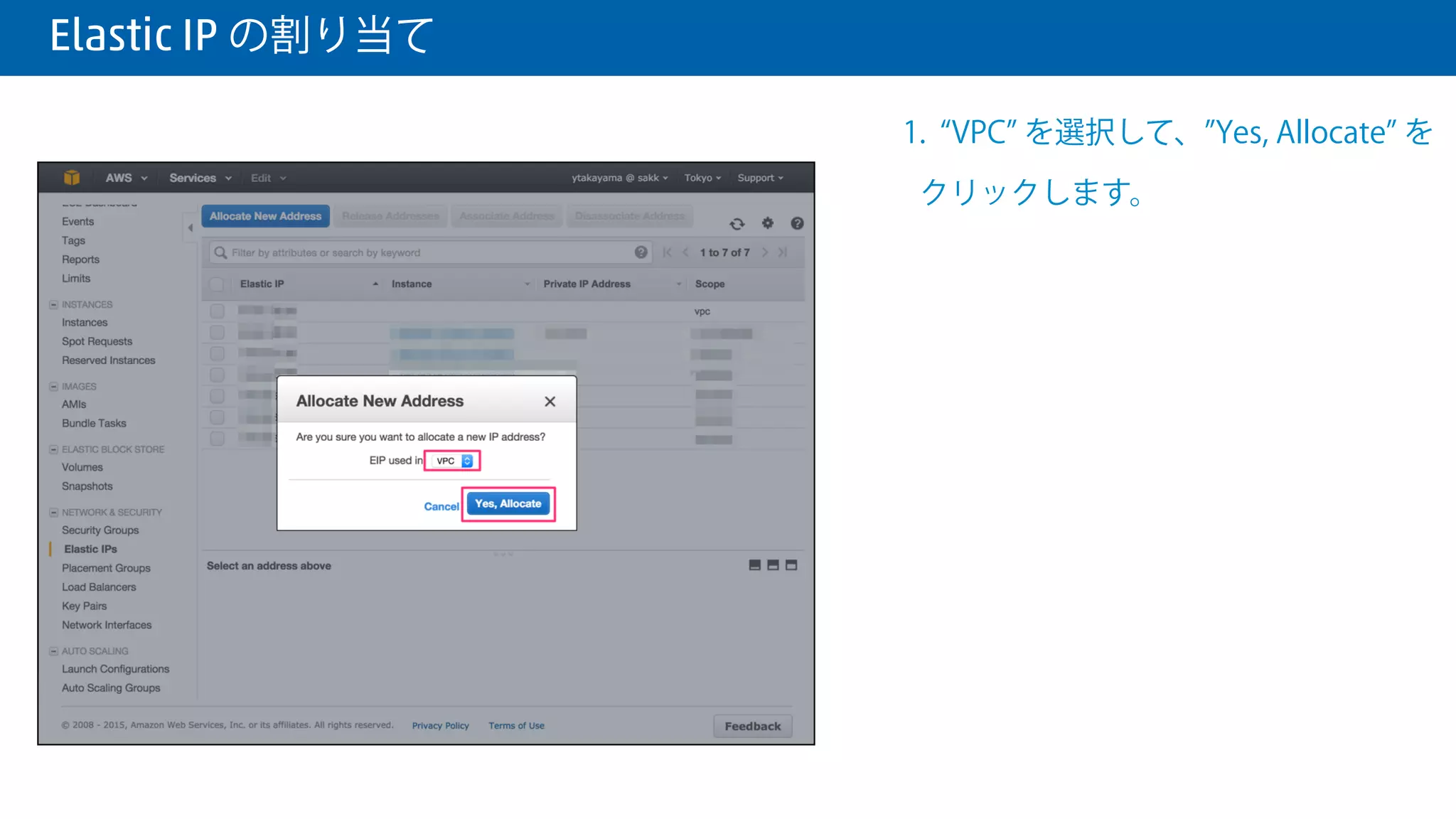This screenshot has height=819, width=1456.
Task: Click Disassociate Address button
Action: [x=630, y=216]
